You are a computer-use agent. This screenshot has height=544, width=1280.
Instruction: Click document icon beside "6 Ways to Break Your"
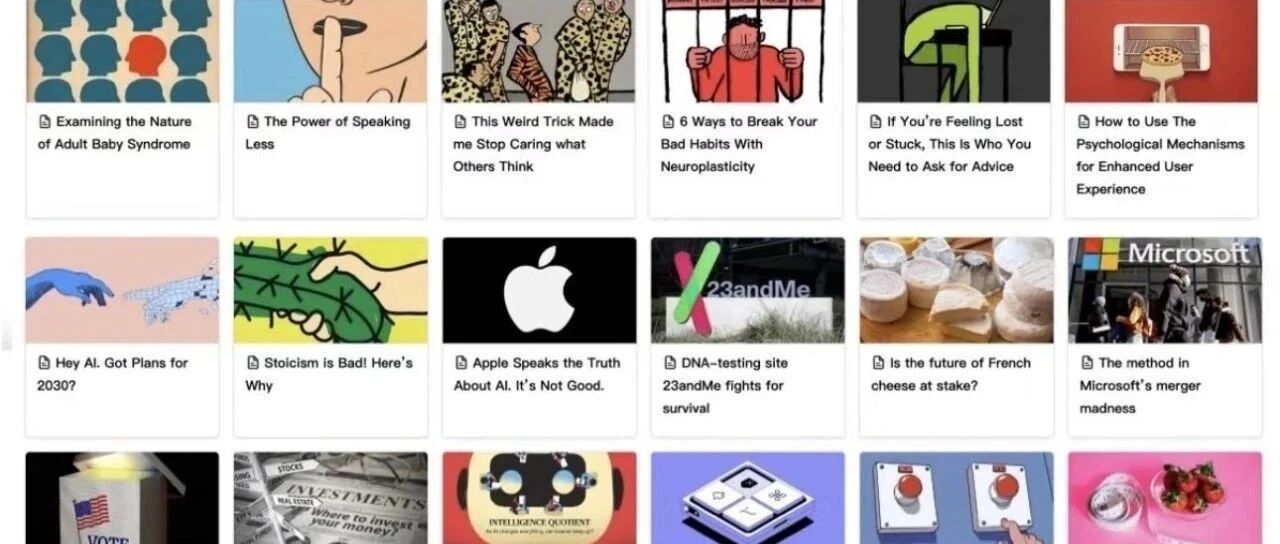pos(668,122)
